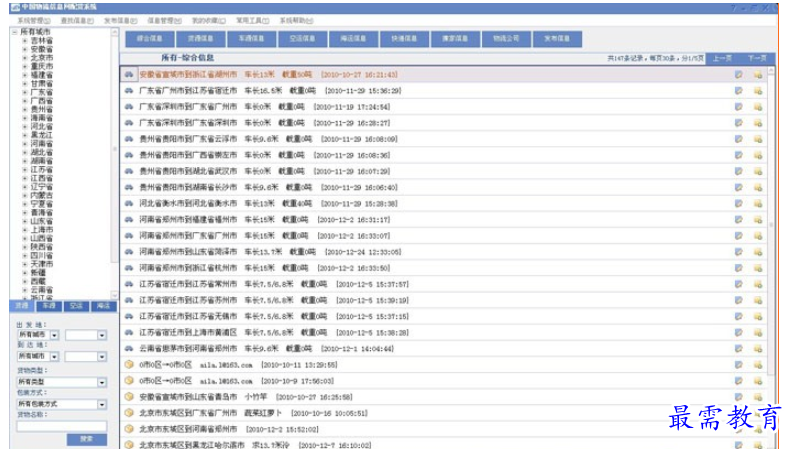The image size is (790, 449).
Task: Open the 出发地 city dropdown
Action: click(x=102, y=335)
